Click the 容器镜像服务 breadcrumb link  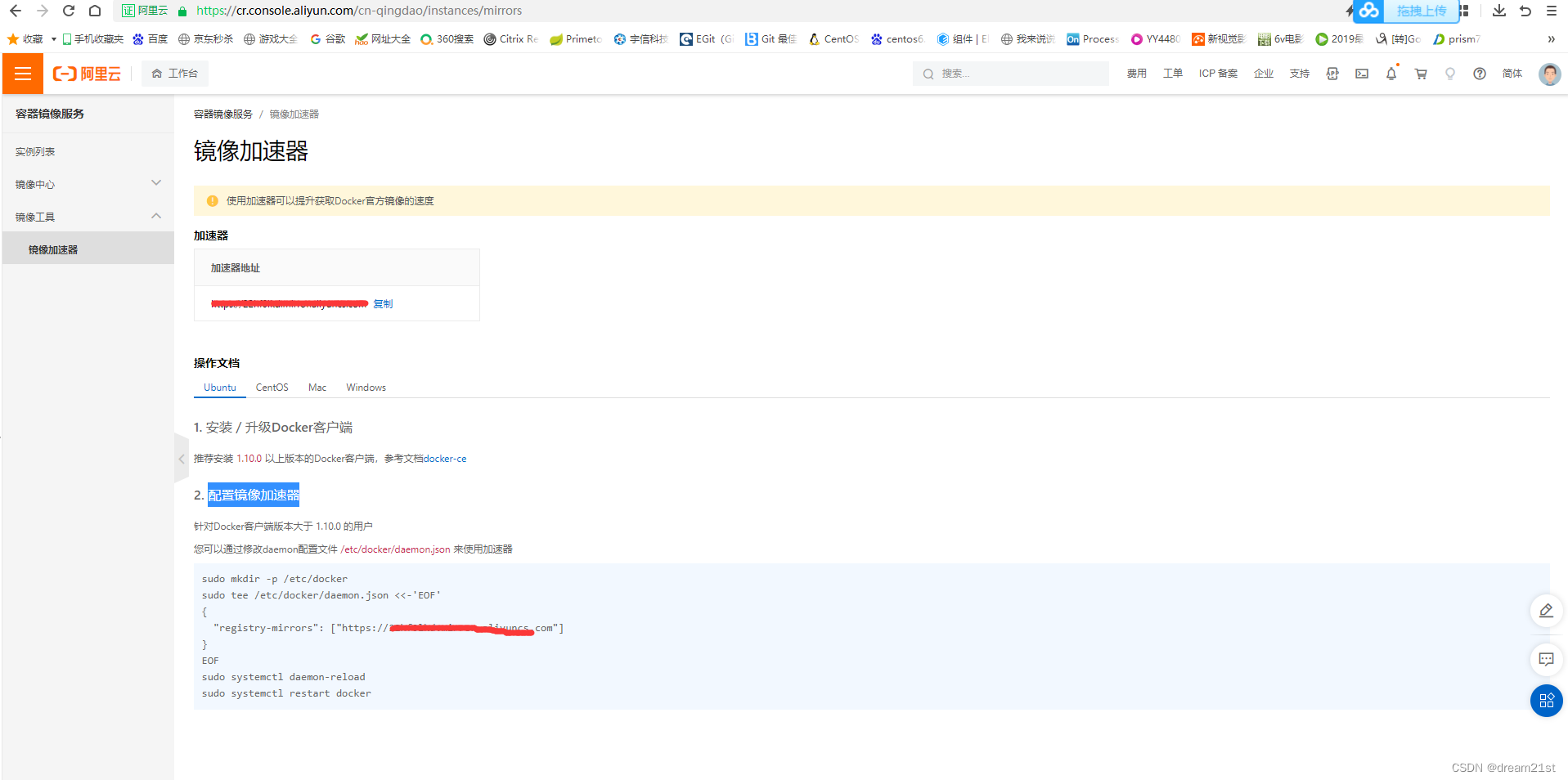[223, 114]
